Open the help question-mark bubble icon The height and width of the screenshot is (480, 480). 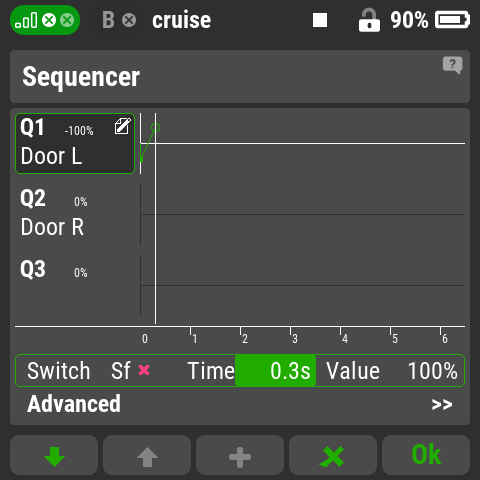click(452, 65)
